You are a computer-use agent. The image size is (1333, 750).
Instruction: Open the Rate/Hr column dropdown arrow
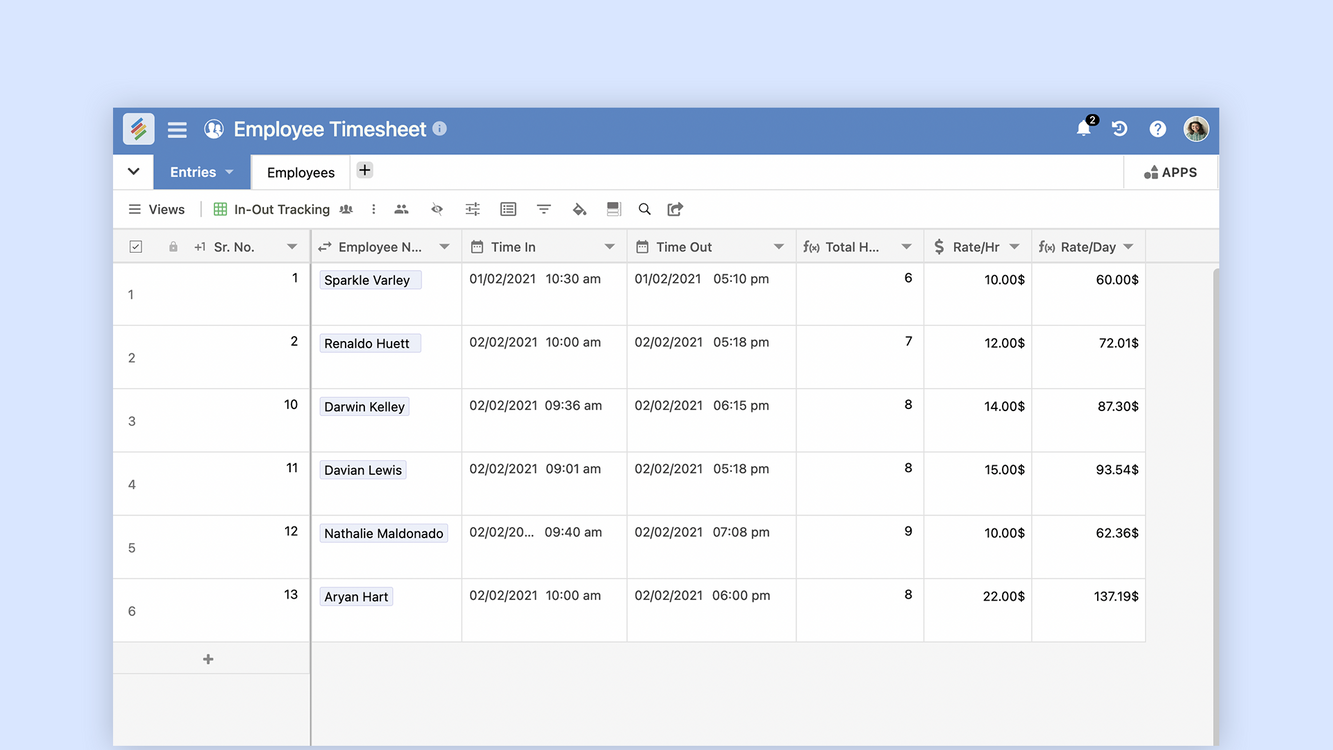1014,247
